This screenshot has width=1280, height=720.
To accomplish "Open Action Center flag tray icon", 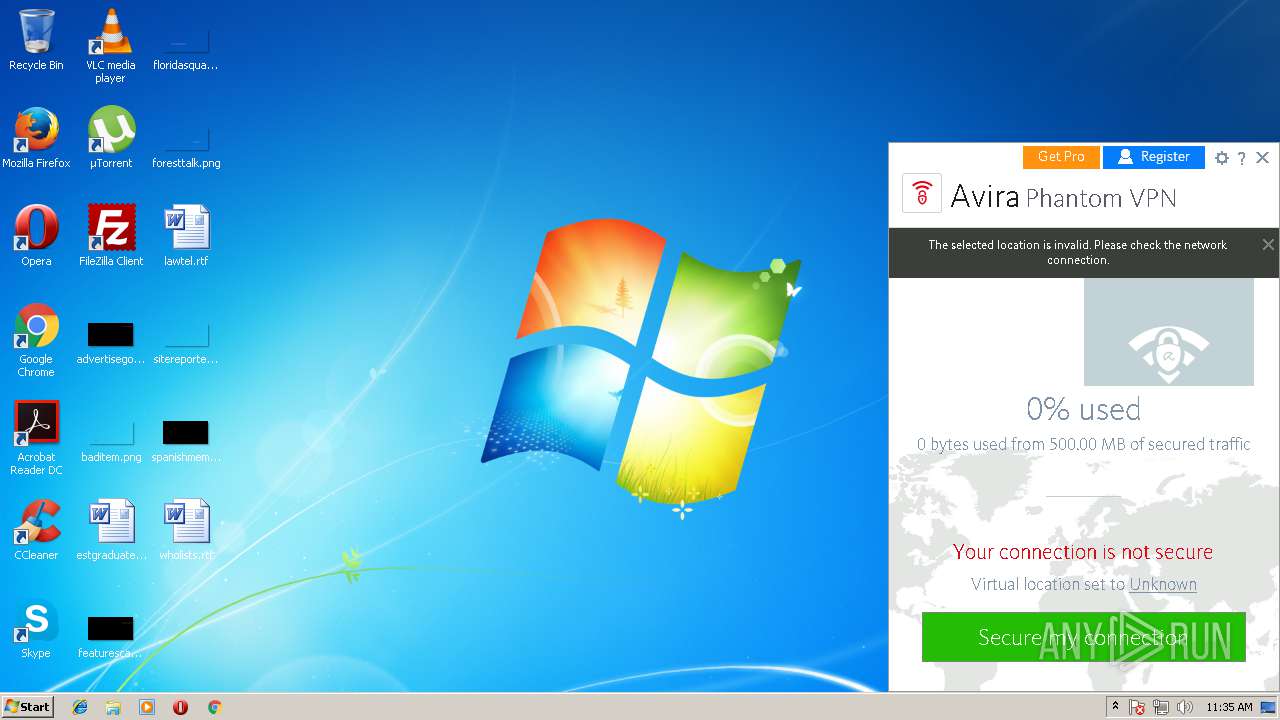I will (x=1137, y=707).
